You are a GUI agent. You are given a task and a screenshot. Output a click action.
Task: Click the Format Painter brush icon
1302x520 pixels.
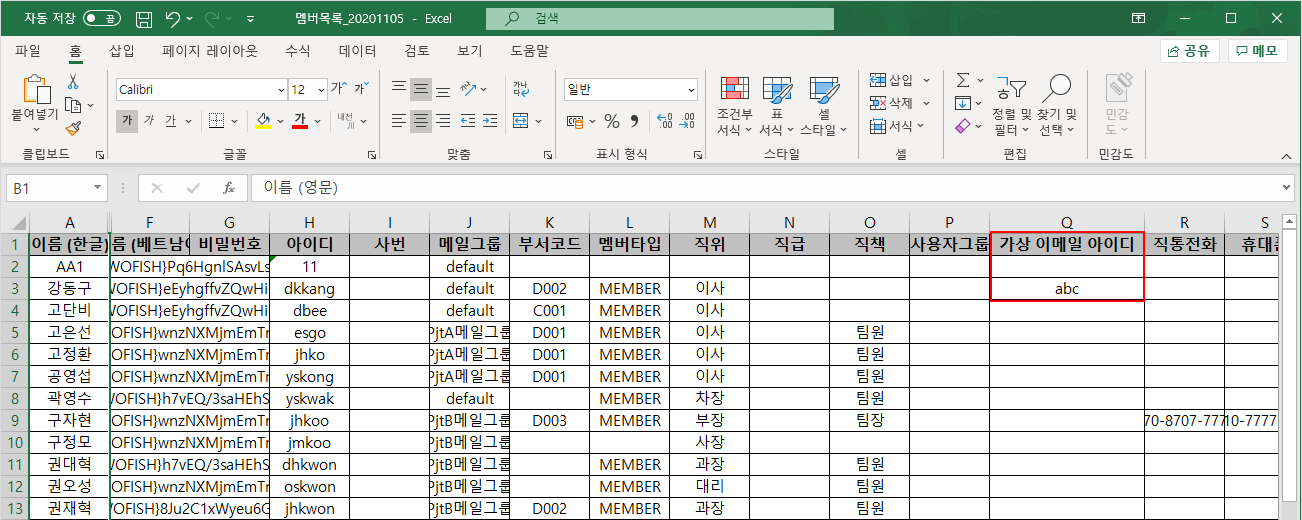pos(73,128)
